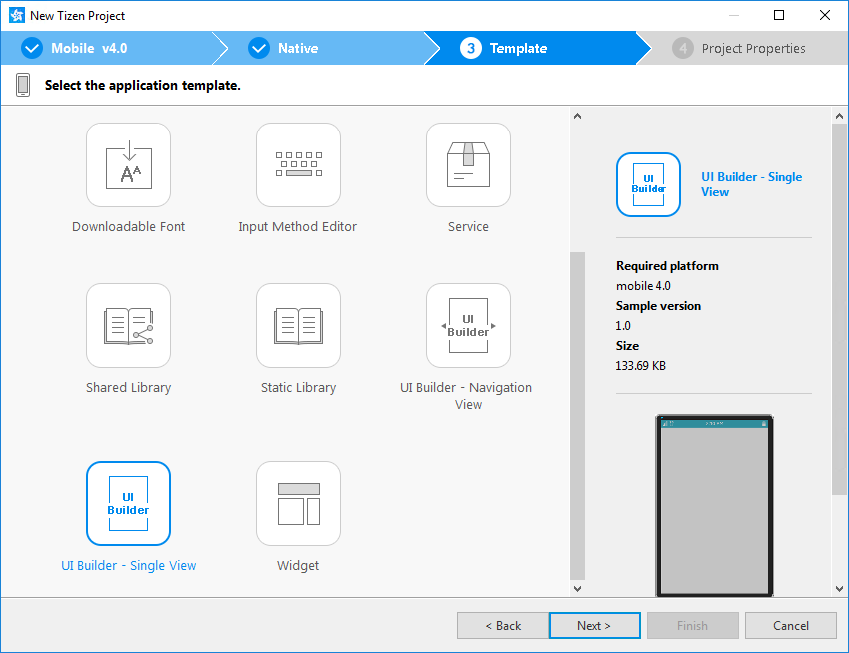Choose the Service application template
849x653 pixels.
pos(467,165)
